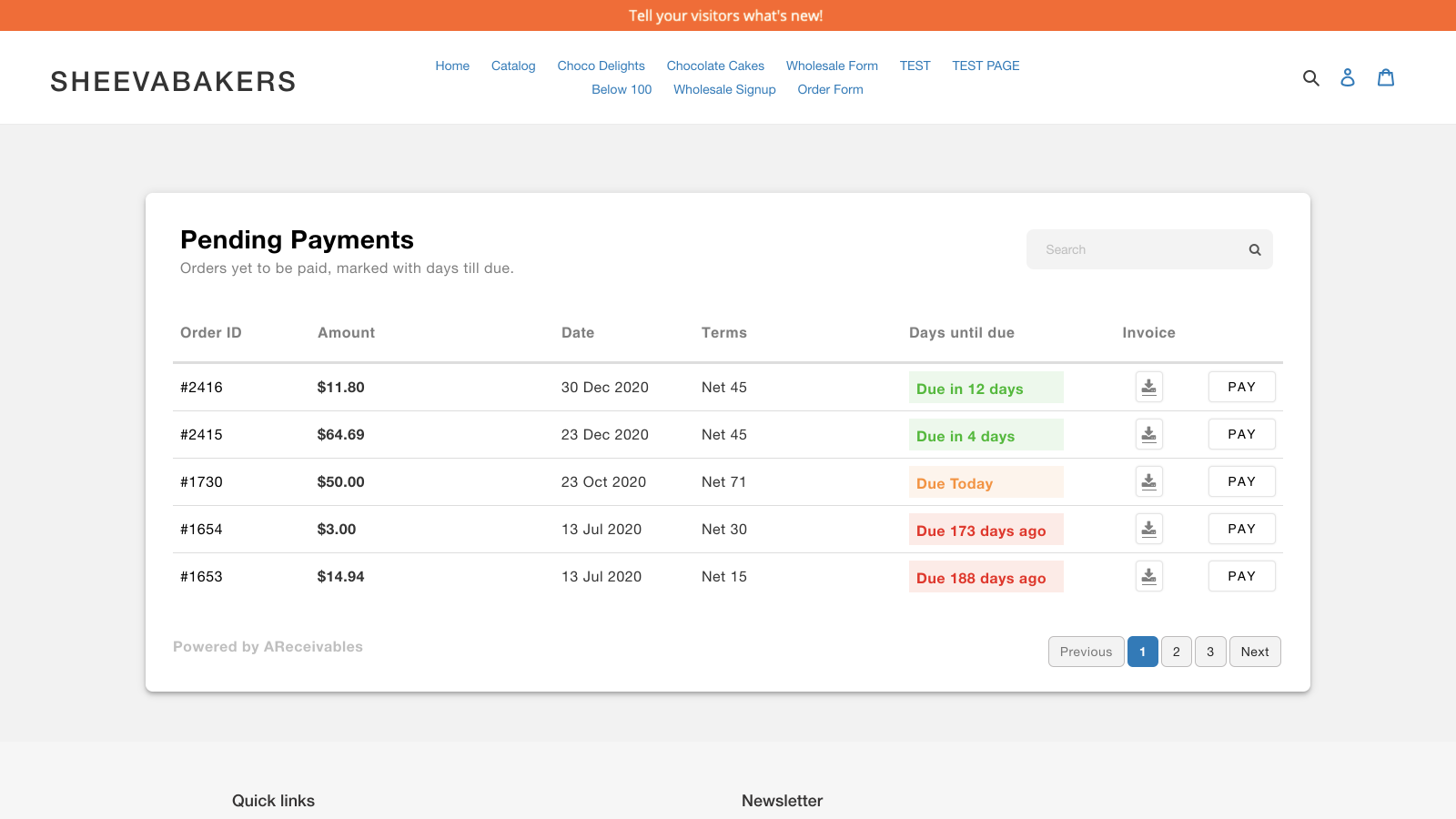Viewport: 1456px width, 819px height.
Task: Download the invoice for order #2415
Action: tap(1148, 433)
